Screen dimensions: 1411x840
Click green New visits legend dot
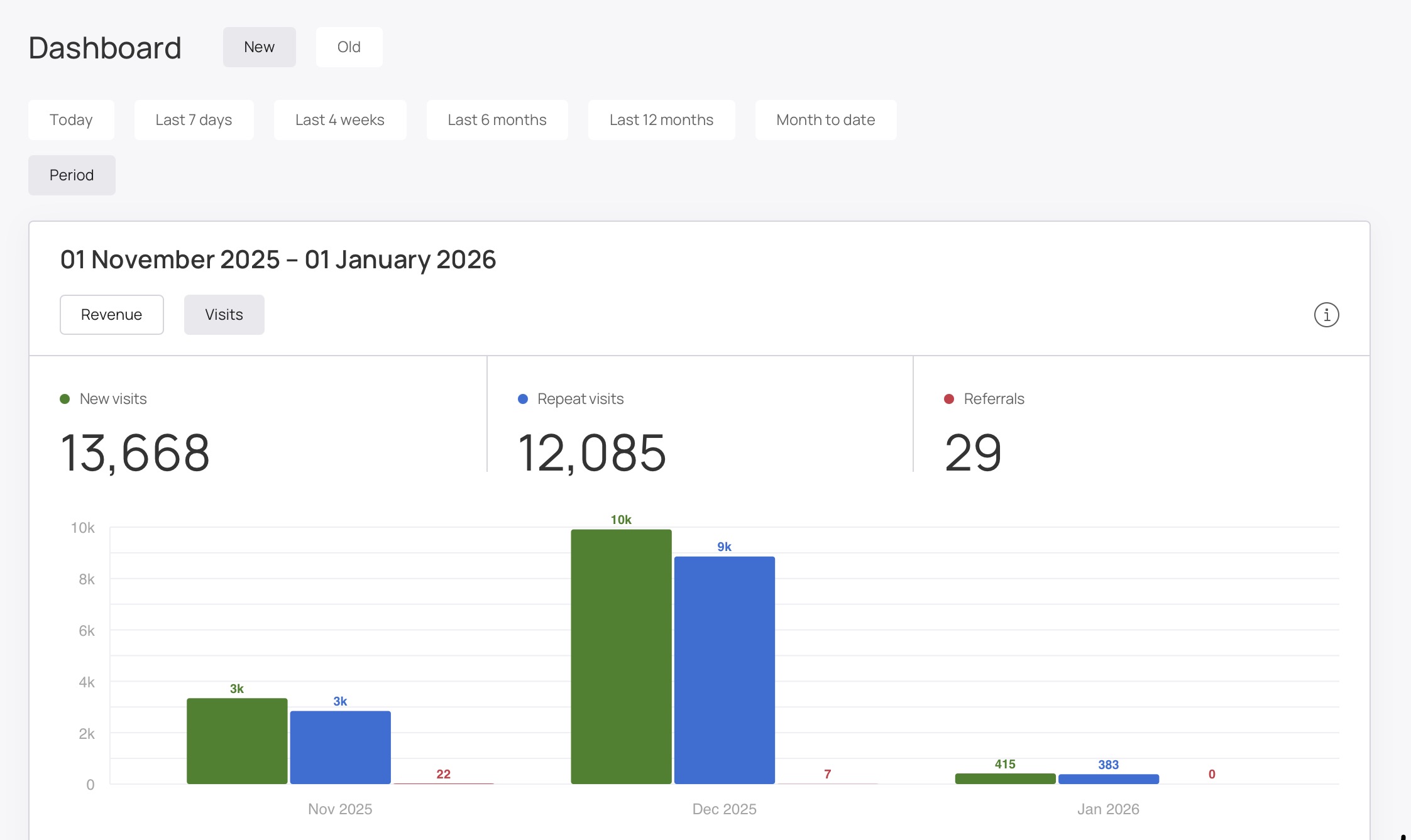click(x=65, y=399)
